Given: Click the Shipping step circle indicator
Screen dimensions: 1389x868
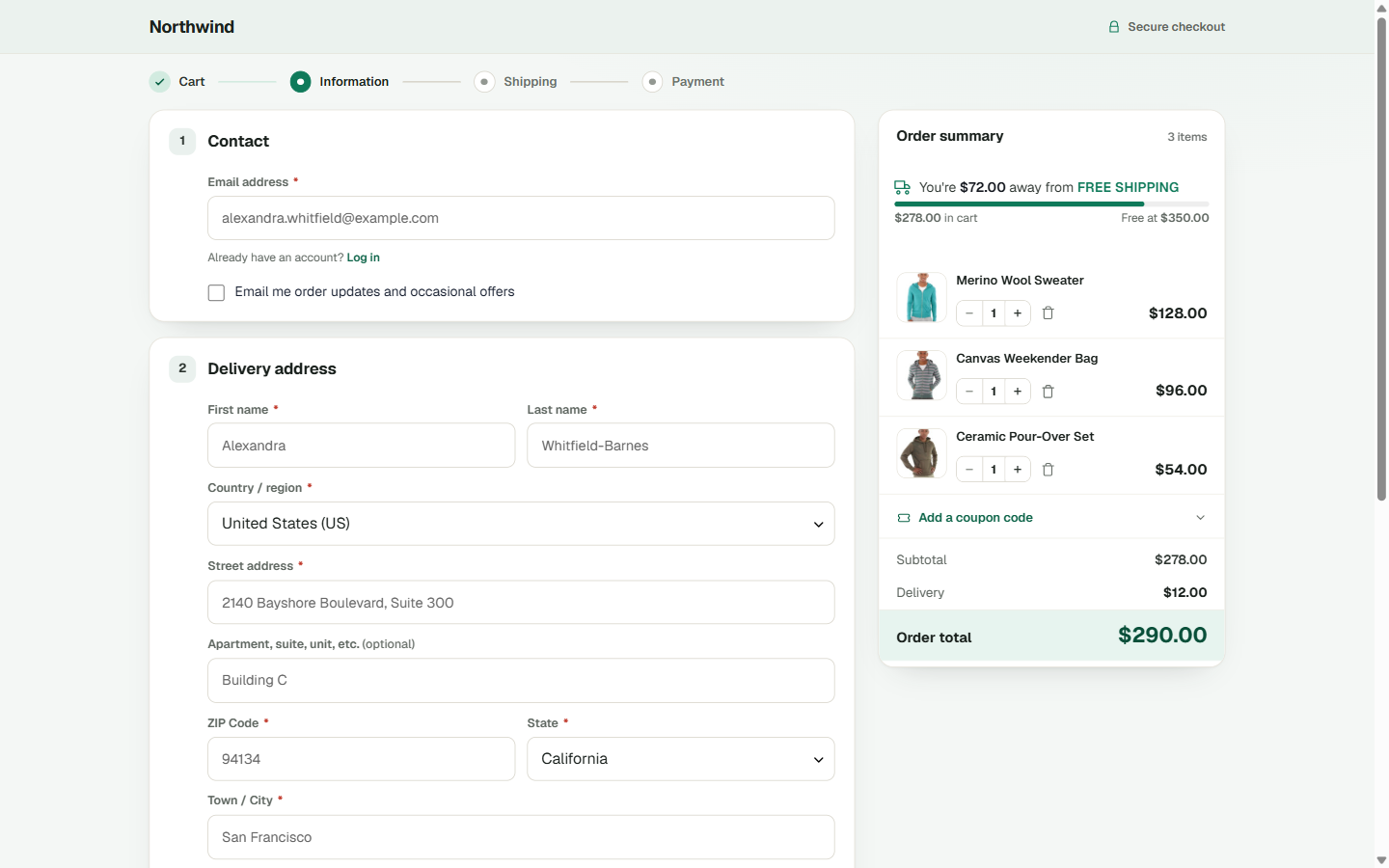Looking at the screenshot, I should click(484, 82).
